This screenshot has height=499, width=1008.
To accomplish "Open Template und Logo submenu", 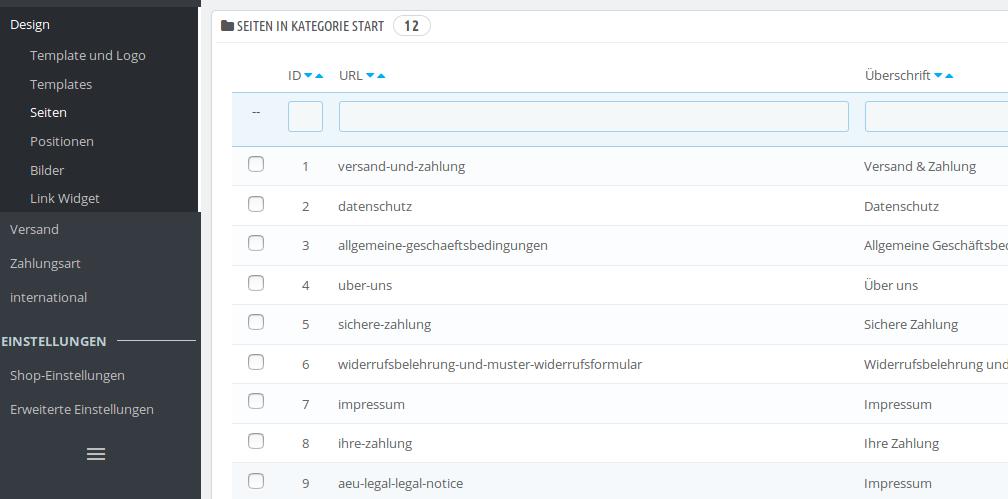I will [x=87, y=55].
